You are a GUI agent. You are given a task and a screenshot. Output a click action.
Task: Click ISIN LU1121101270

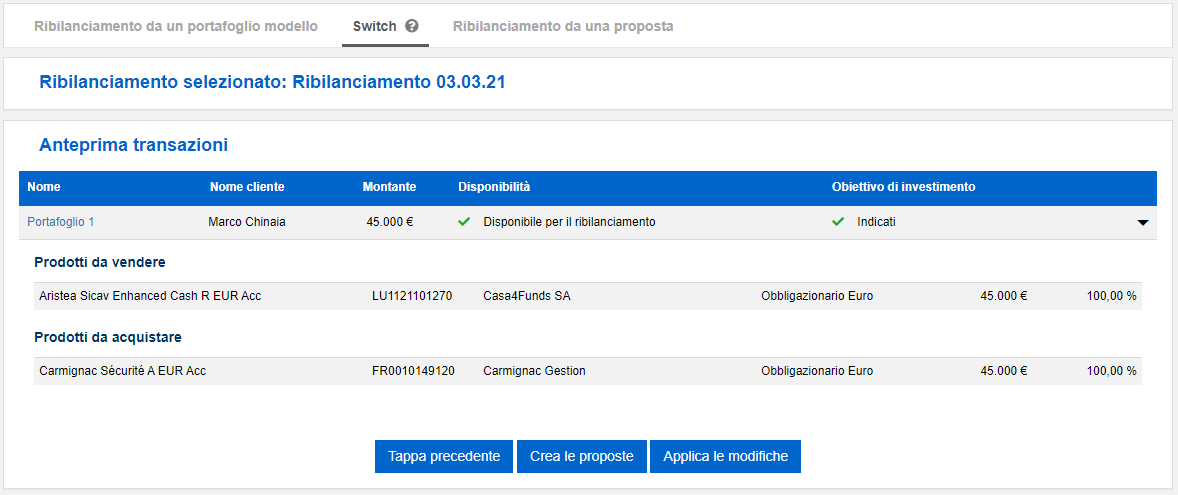(x=412, y=296)
